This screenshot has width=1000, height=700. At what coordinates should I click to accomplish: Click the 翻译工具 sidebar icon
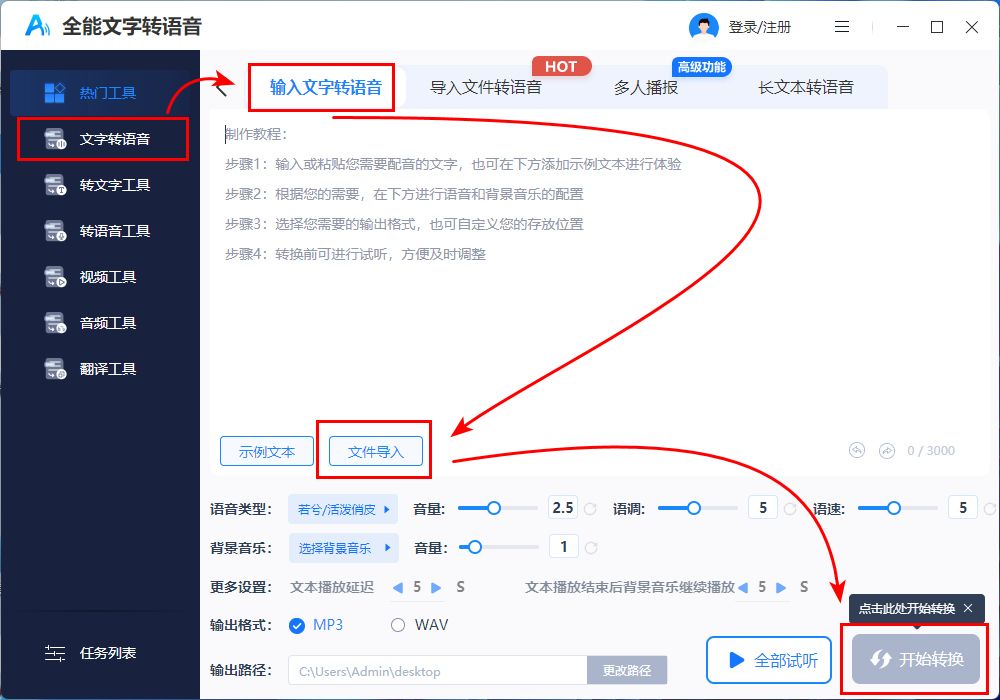[x=55, y=368]
